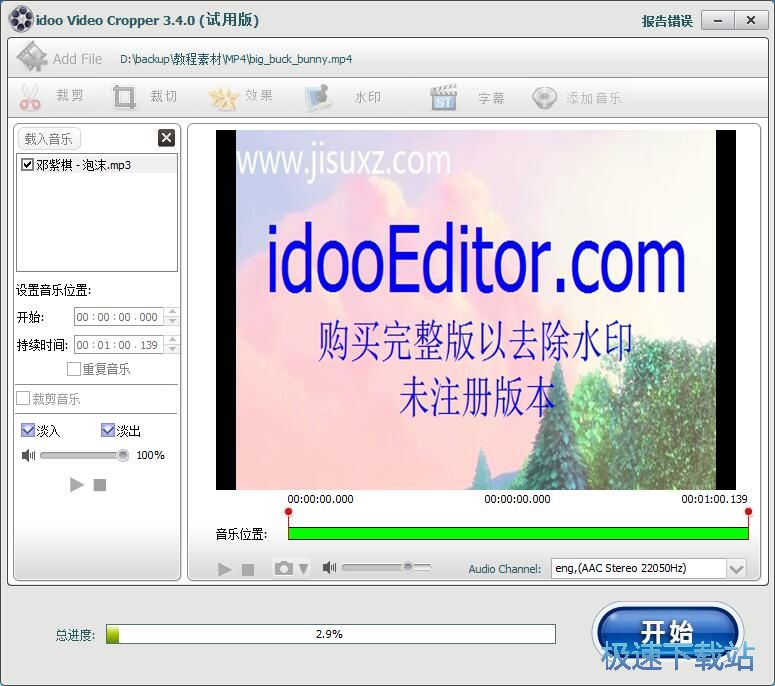The image size is (775, 686).
Task: Open the 裁切 crop tool
Action: click(x=144, y=96)
